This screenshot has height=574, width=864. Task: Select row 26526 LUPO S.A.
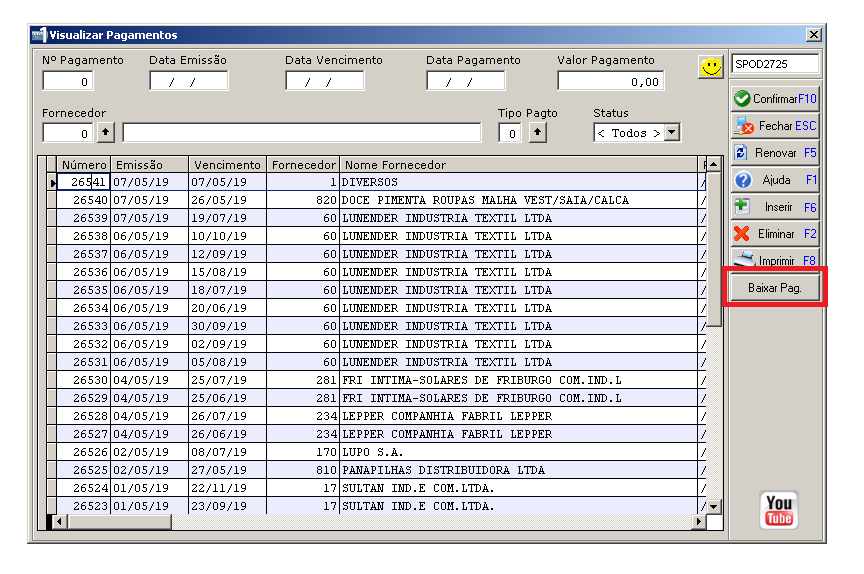[x=377, y=452]
